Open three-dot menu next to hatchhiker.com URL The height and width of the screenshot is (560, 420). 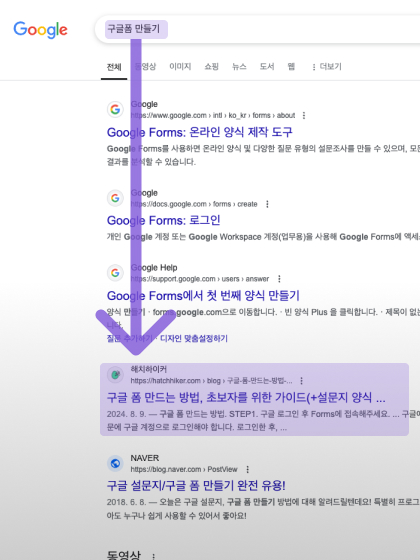[301, 381]
